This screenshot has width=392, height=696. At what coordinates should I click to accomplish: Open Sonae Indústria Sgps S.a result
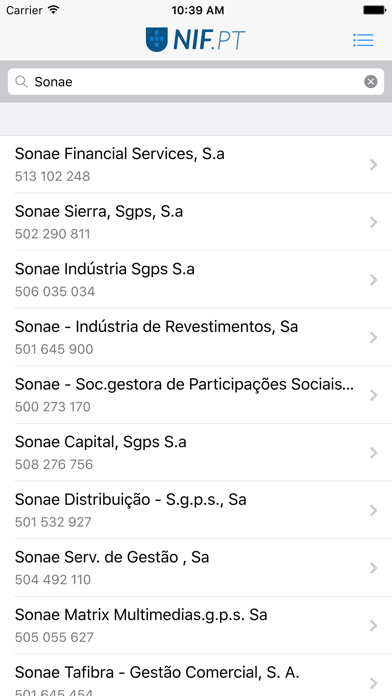196,280
